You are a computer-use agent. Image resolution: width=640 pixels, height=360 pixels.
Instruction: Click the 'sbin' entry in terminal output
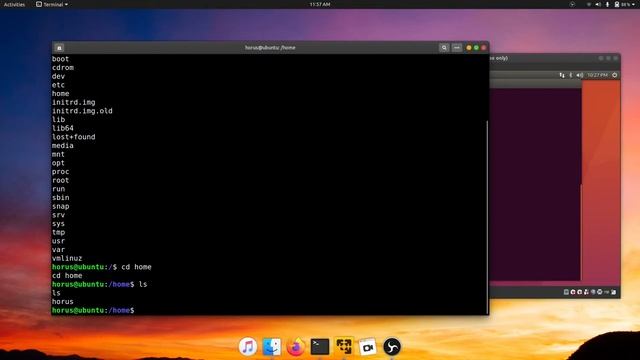[x=60, y=198]
